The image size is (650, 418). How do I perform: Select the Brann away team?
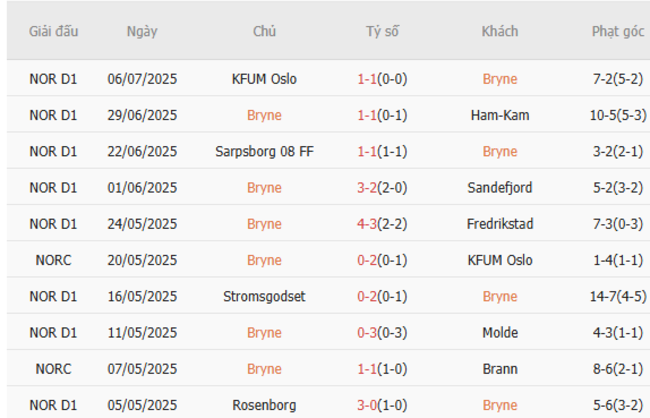coord(499,369)
